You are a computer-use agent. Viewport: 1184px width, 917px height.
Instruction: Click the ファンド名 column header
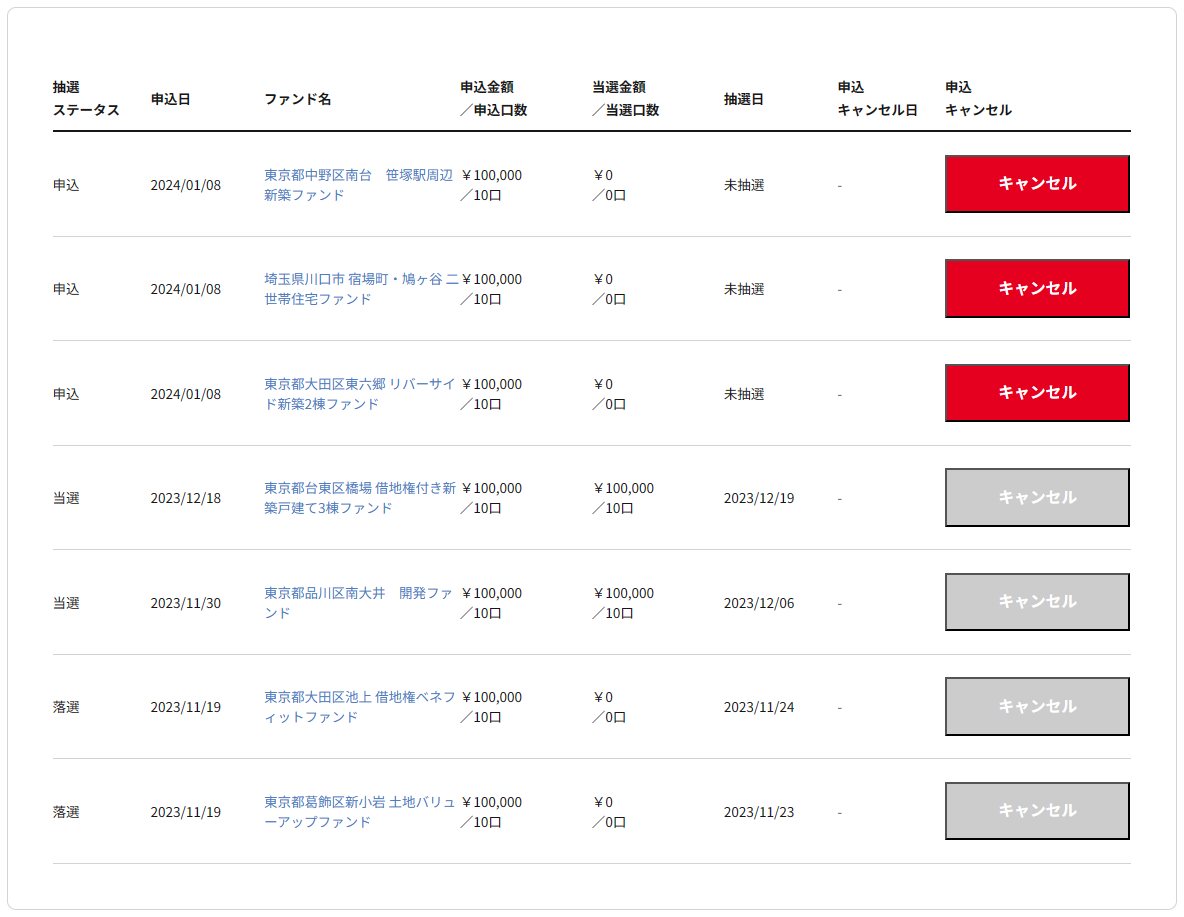coord(298,99)
